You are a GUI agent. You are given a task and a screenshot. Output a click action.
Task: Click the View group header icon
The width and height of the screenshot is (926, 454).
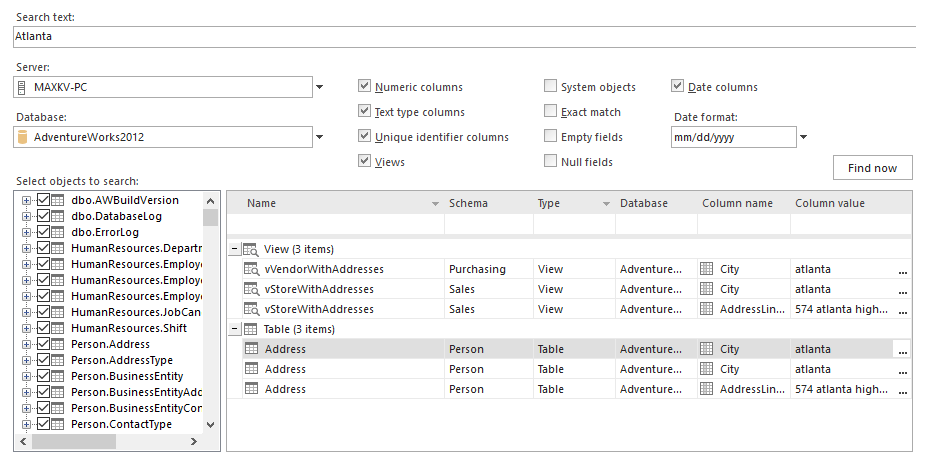[250, 249]
